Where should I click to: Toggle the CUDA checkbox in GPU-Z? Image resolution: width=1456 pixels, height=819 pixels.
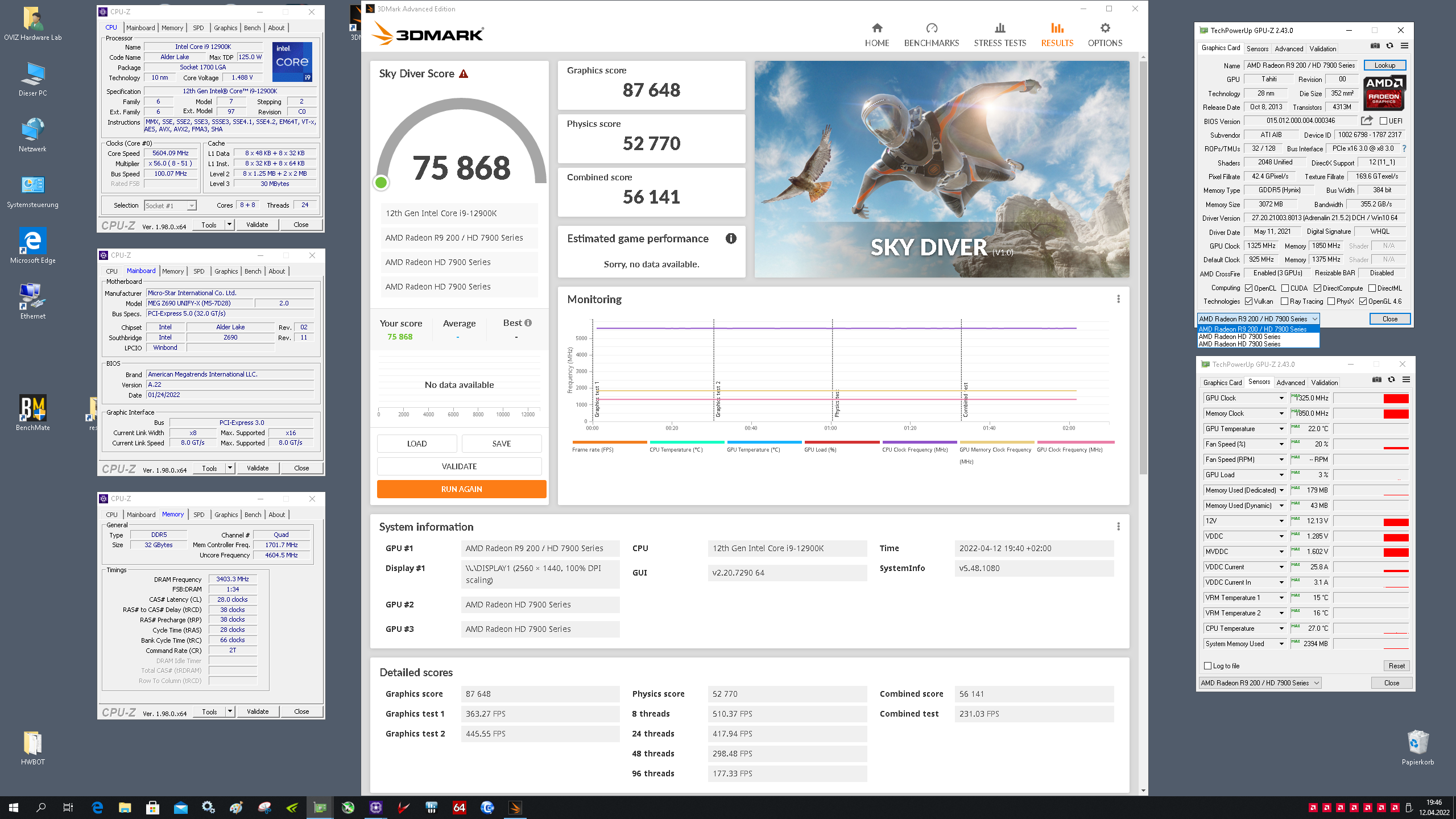[x=1285, y=288]
